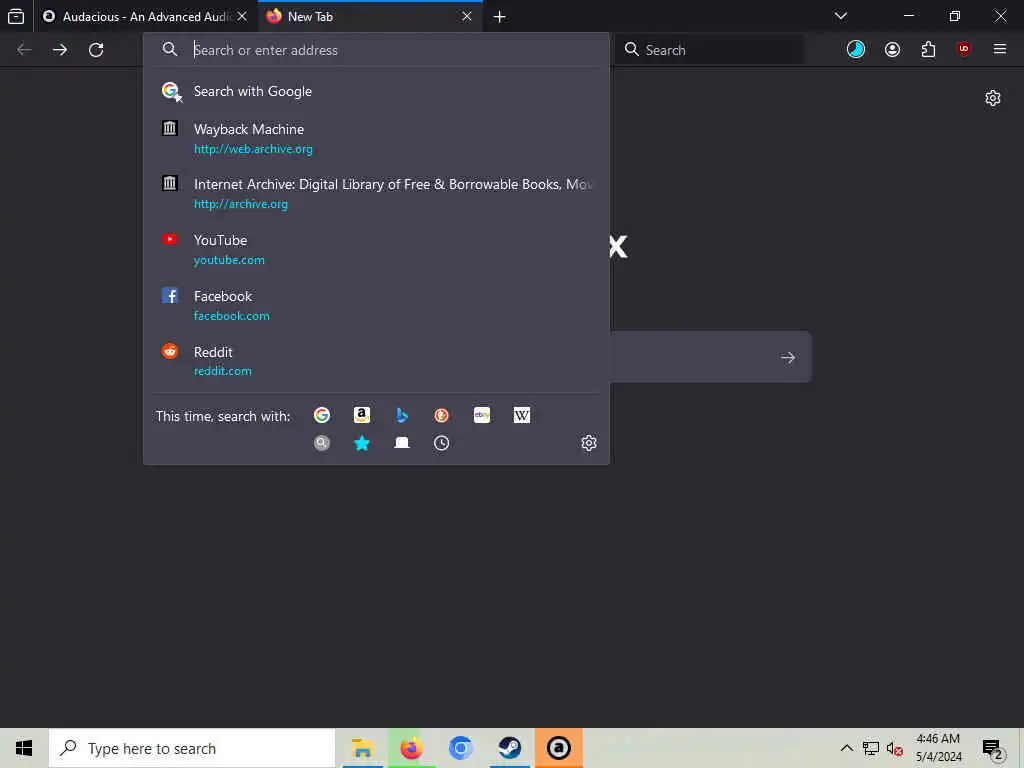
Task: Open YouTube suggestion
Action: tap(377, 249)
